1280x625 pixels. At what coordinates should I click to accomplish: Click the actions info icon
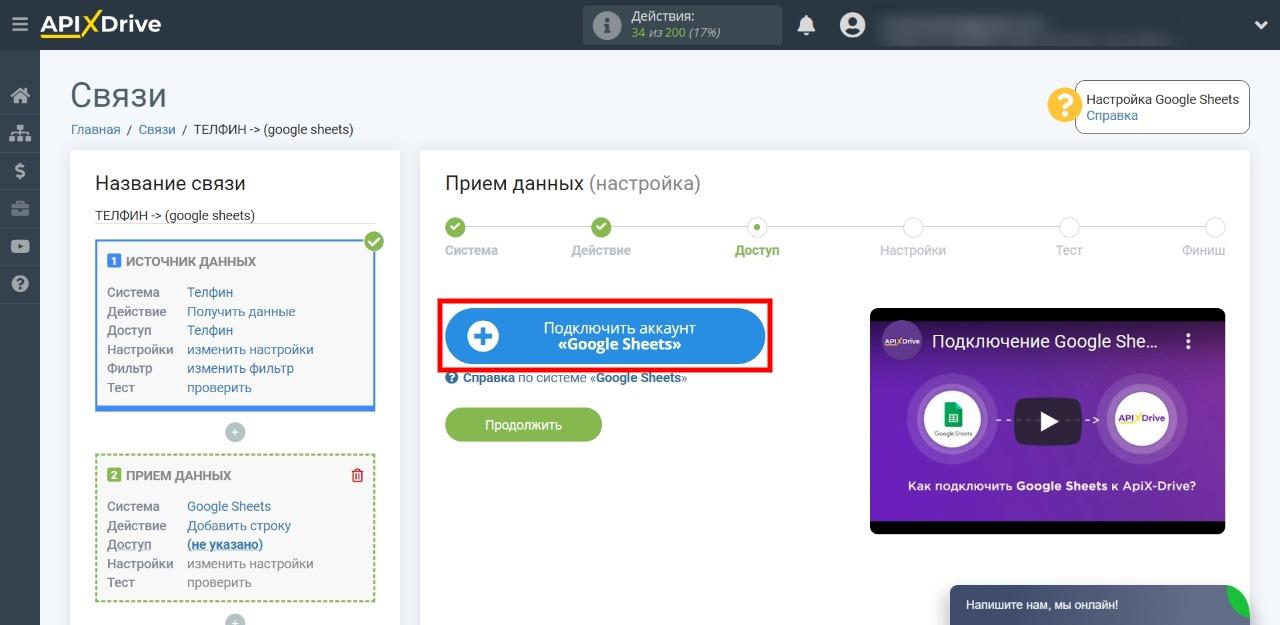607,25
